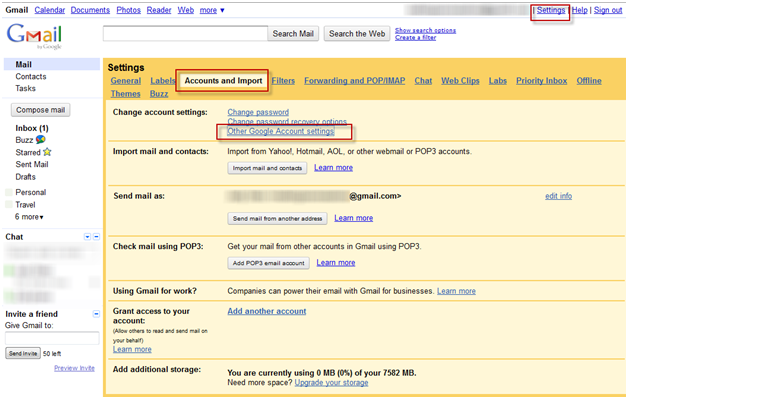Open Help link
Screen dimensions: 760x399
(579, 10)
